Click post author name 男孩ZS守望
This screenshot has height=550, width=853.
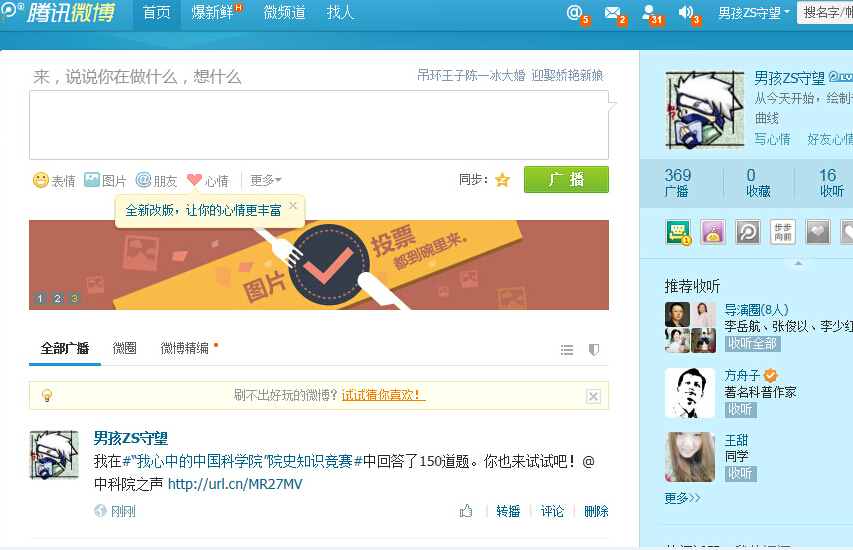[131, 438]
